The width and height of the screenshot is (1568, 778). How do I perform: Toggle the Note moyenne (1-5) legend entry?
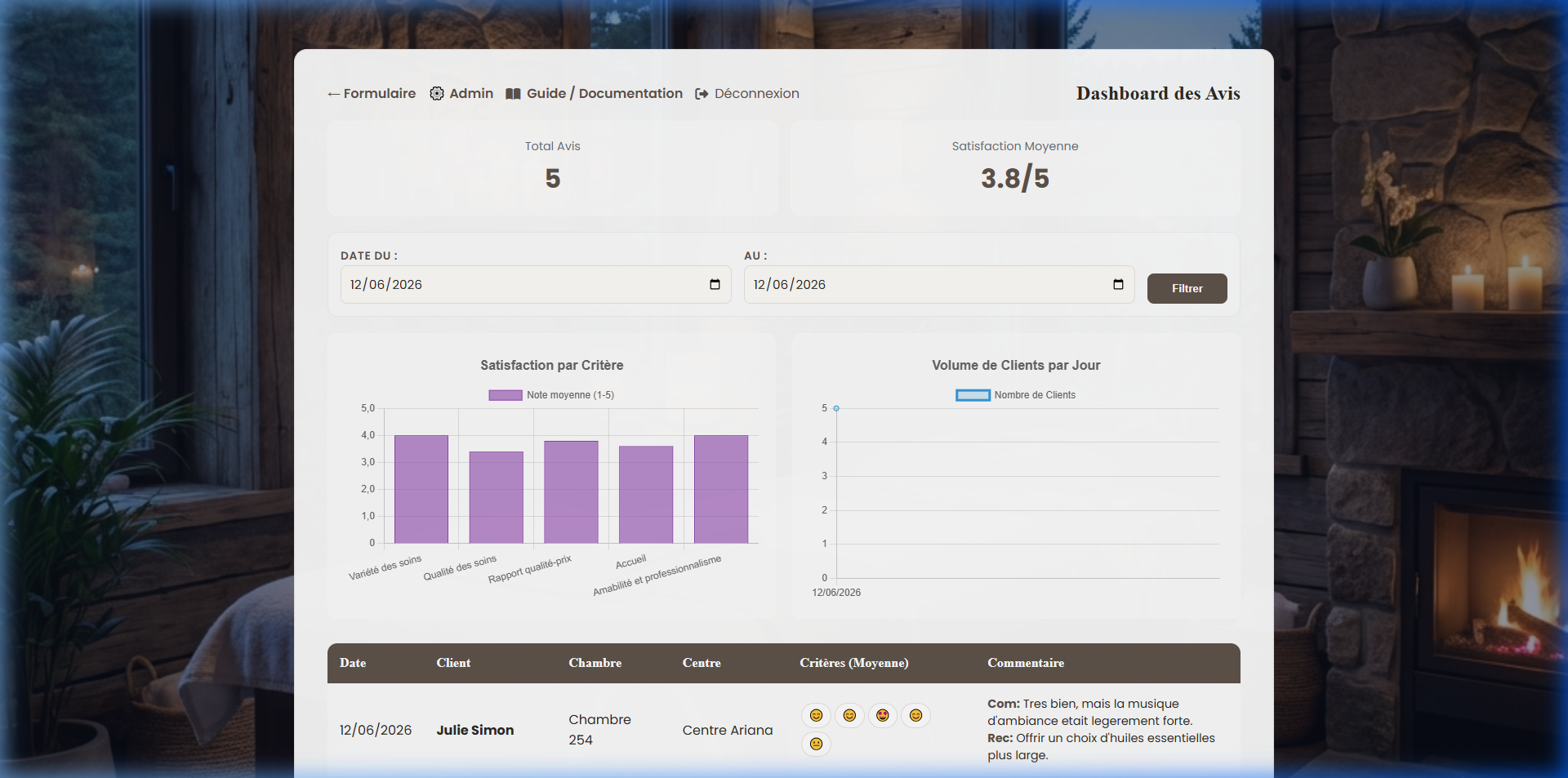tap(551, 395)
